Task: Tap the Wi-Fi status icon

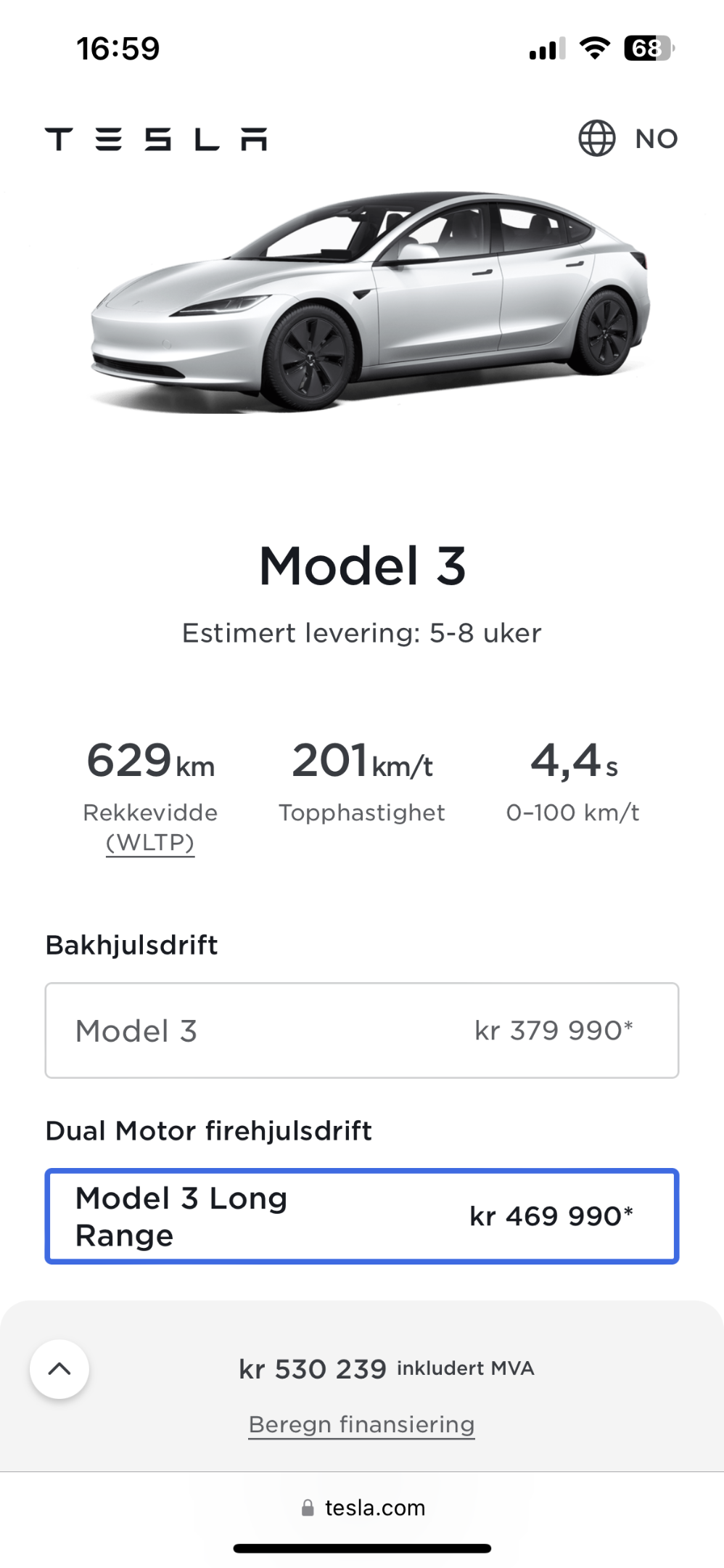Action: (594, 49)
